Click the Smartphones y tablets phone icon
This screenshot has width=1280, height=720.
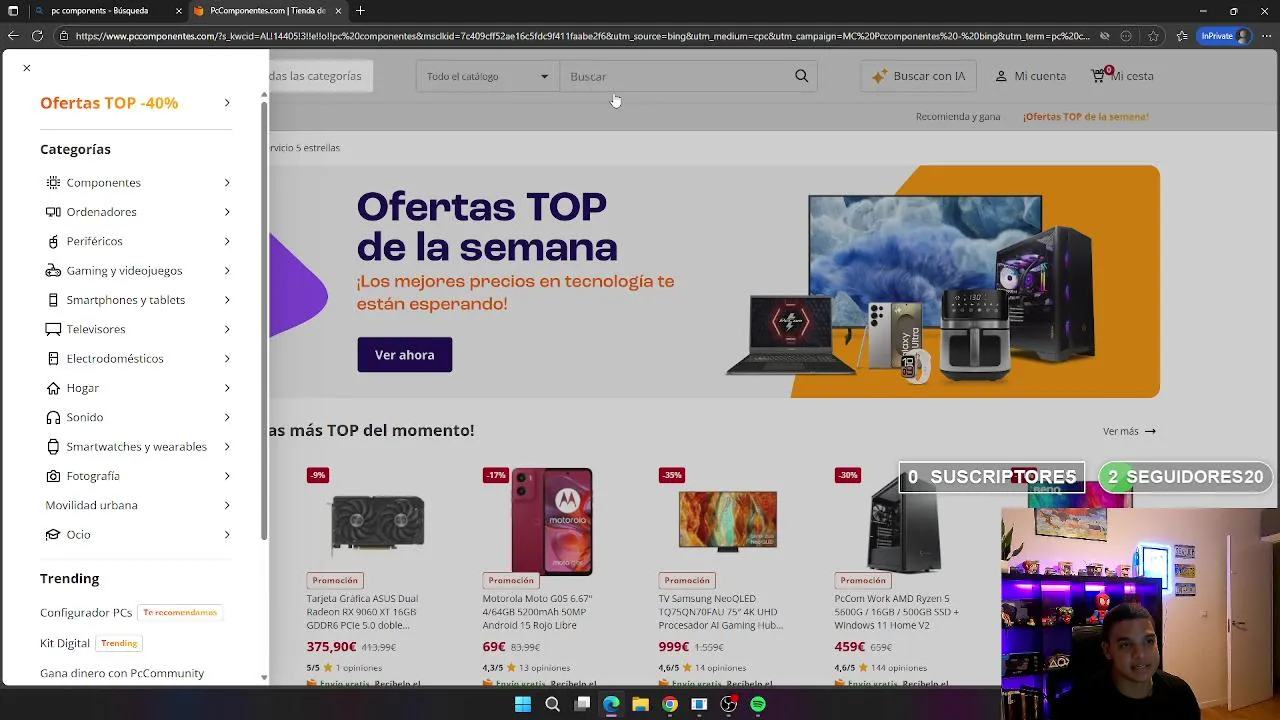(x=53, y=300)
